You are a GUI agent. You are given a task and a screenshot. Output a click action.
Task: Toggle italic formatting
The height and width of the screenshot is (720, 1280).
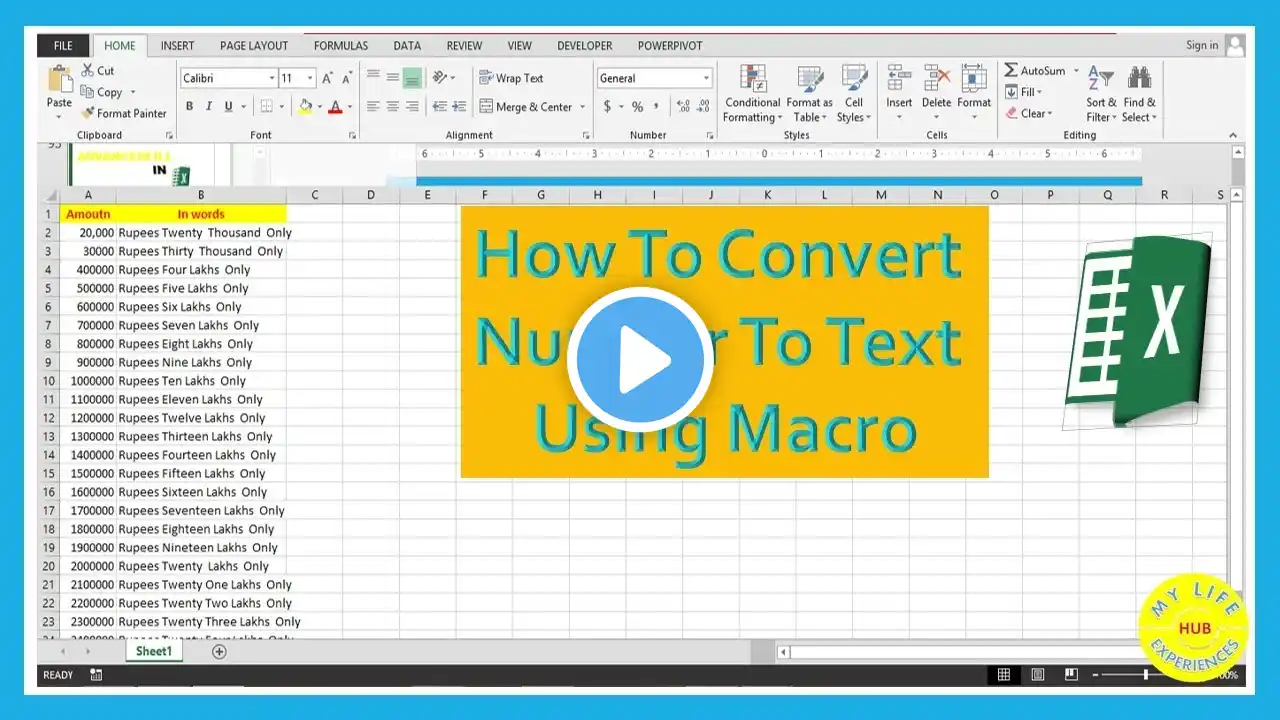point(208,107)
